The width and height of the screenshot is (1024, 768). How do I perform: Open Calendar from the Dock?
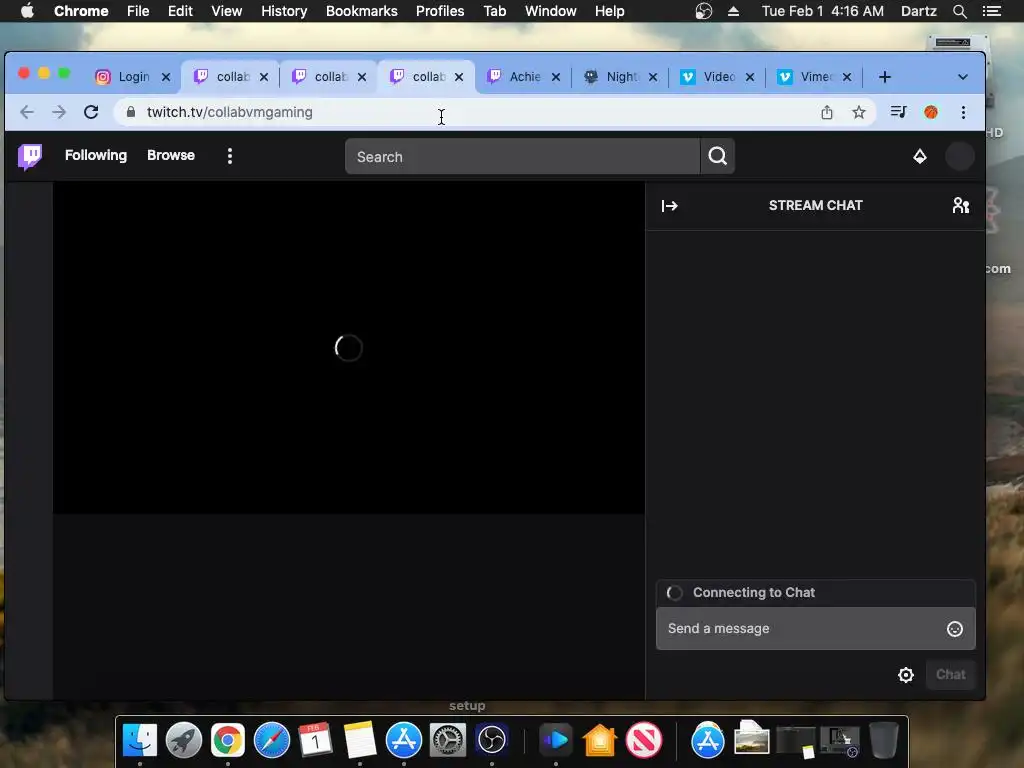tap(315, 741)
